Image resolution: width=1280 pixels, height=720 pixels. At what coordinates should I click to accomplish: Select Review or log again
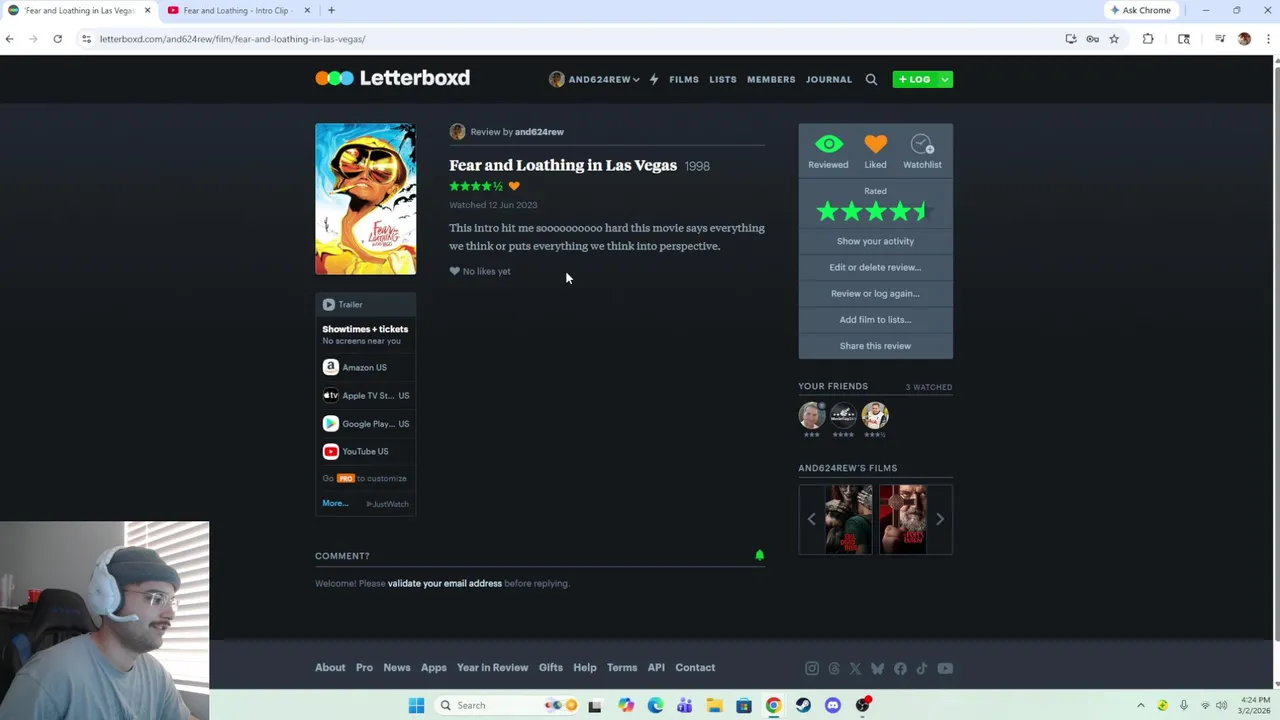tap(875, 293)
